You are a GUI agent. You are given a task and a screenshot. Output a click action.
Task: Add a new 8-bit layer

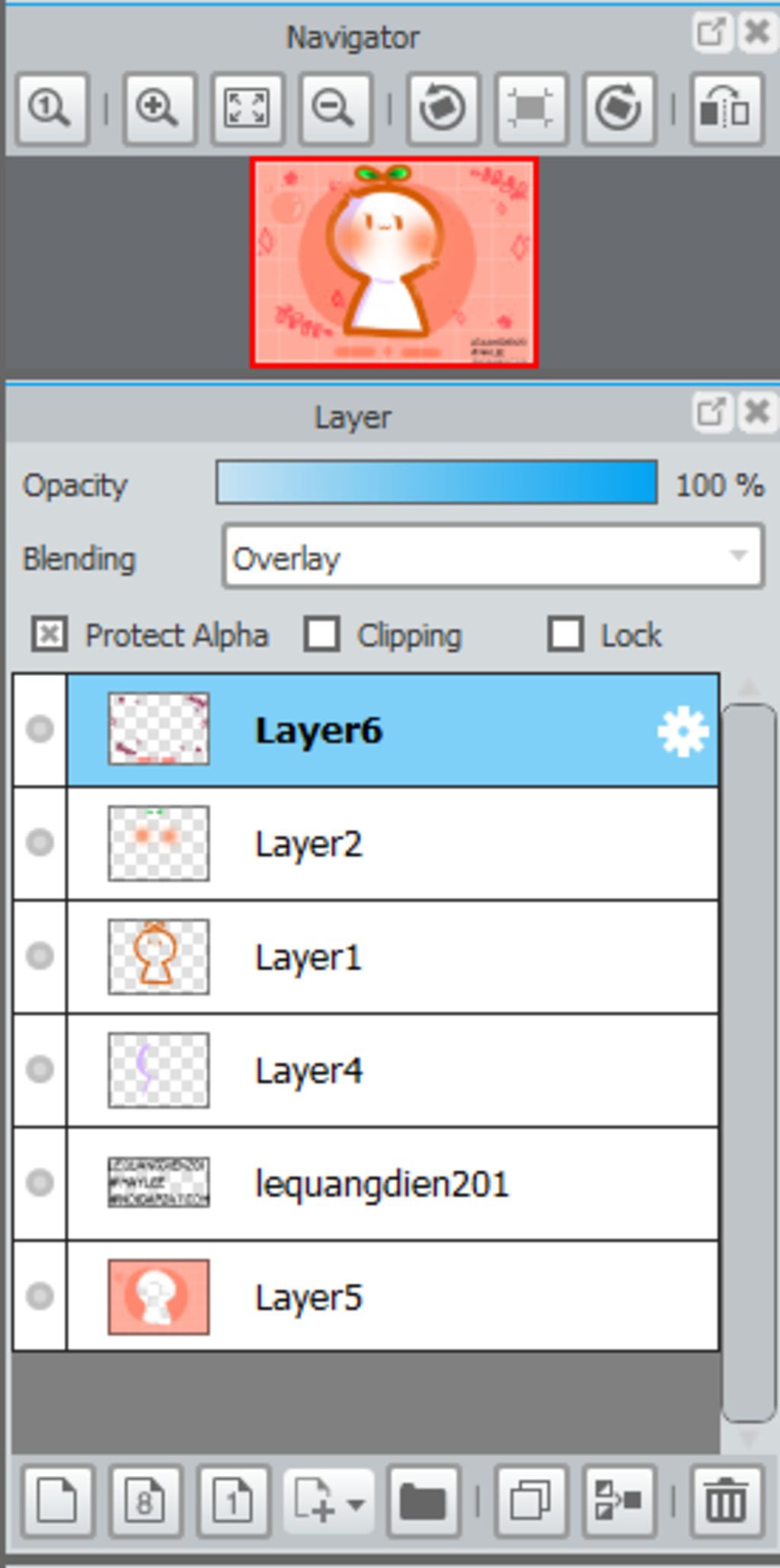click(x=145, y=1500)
